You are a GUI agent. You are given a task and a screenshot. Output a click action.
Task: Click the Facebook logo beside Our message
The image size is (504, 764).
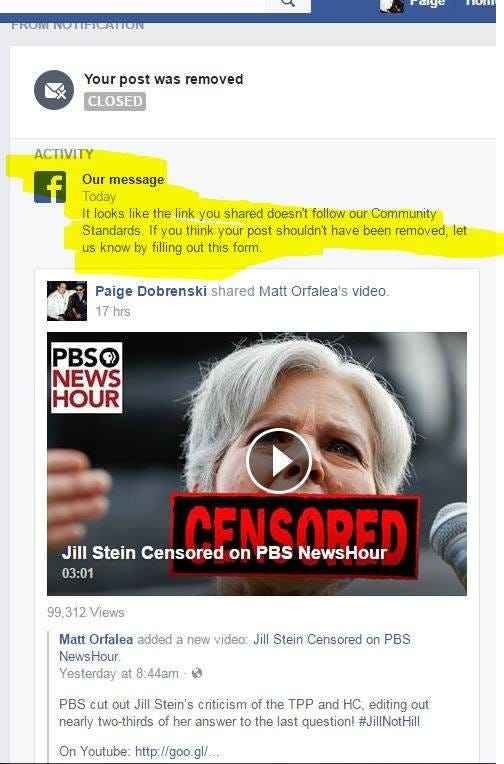point(50,187)
